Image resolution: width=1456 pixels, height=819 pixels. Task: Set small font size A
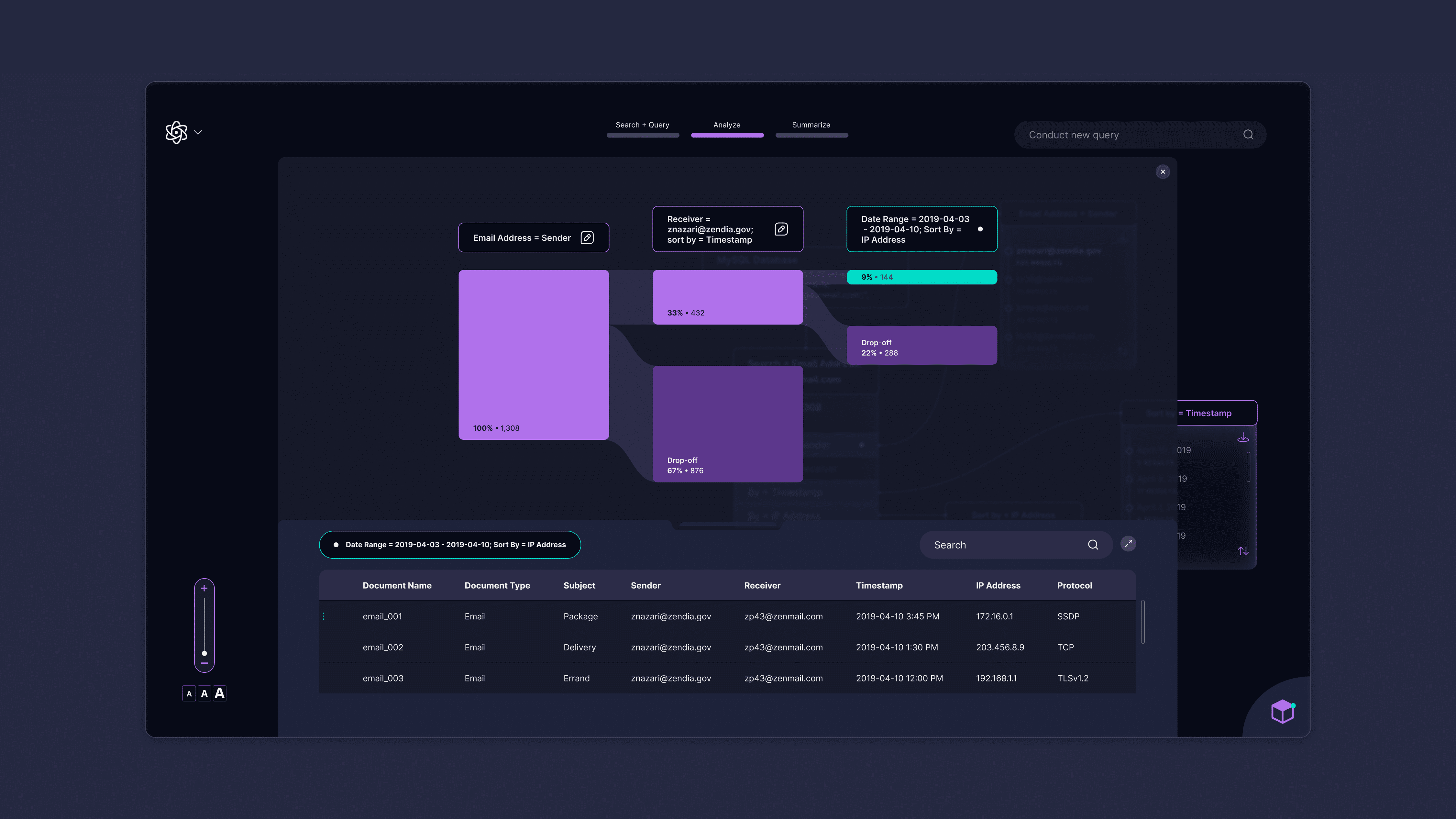click(x=189, y=693)
